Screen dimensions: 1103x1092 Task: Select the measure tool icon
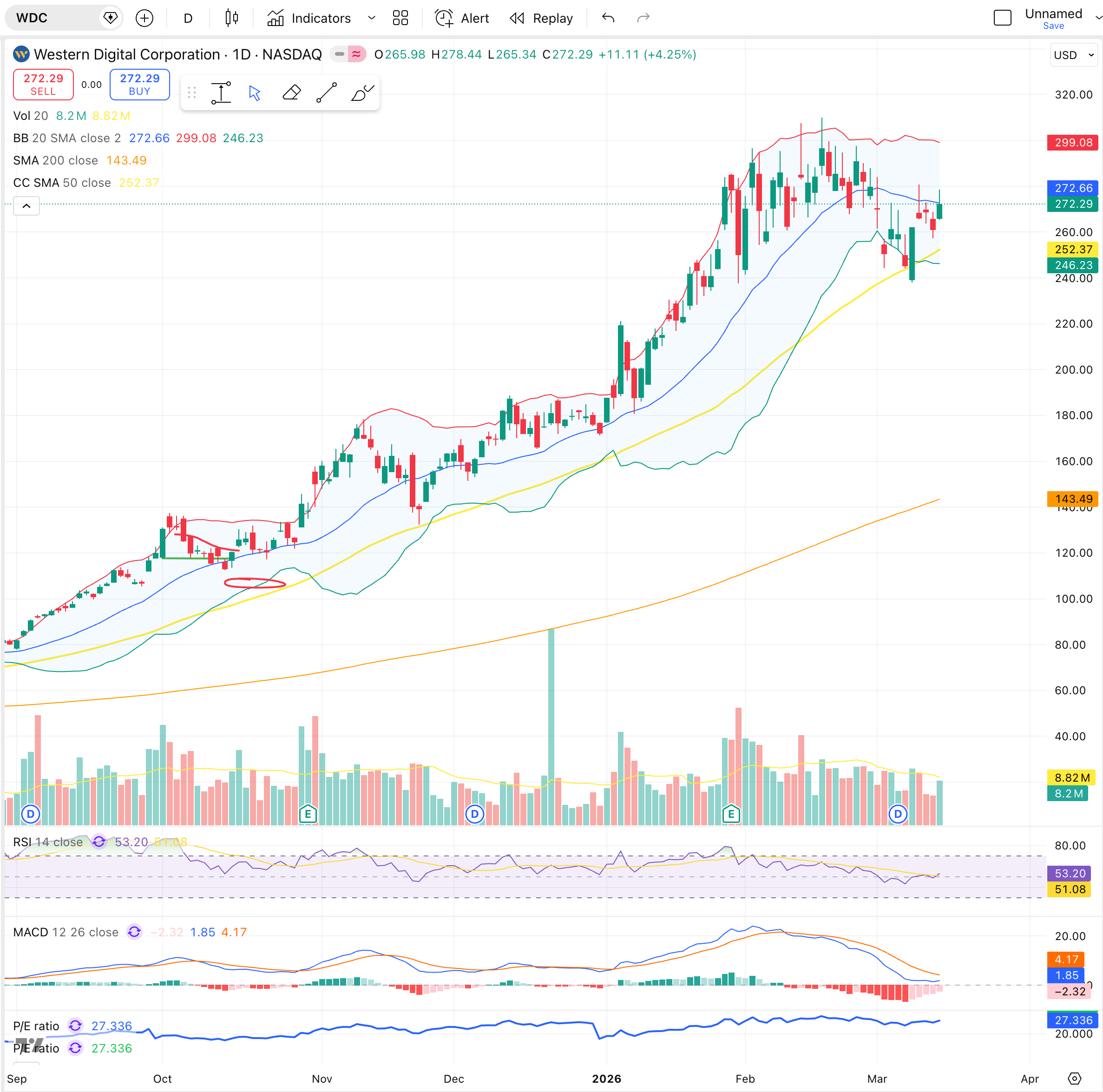tap(221, 92)
